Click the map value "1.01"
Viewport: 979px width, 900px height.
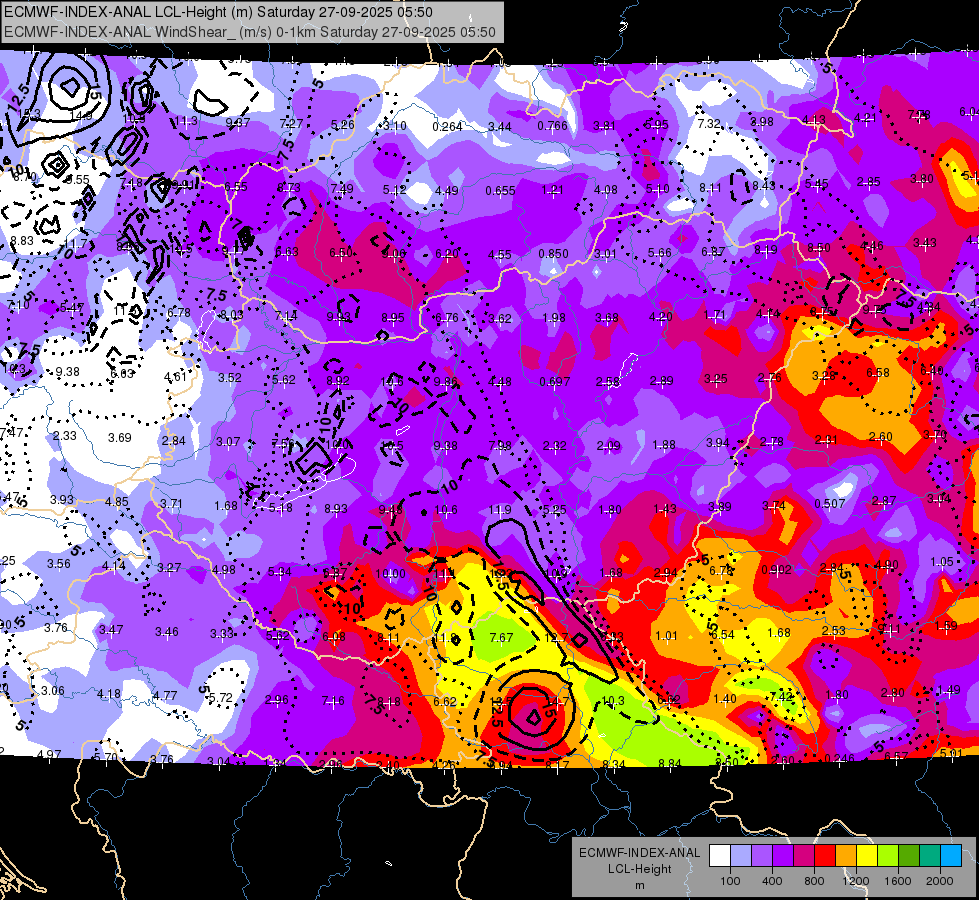point(666,636)
